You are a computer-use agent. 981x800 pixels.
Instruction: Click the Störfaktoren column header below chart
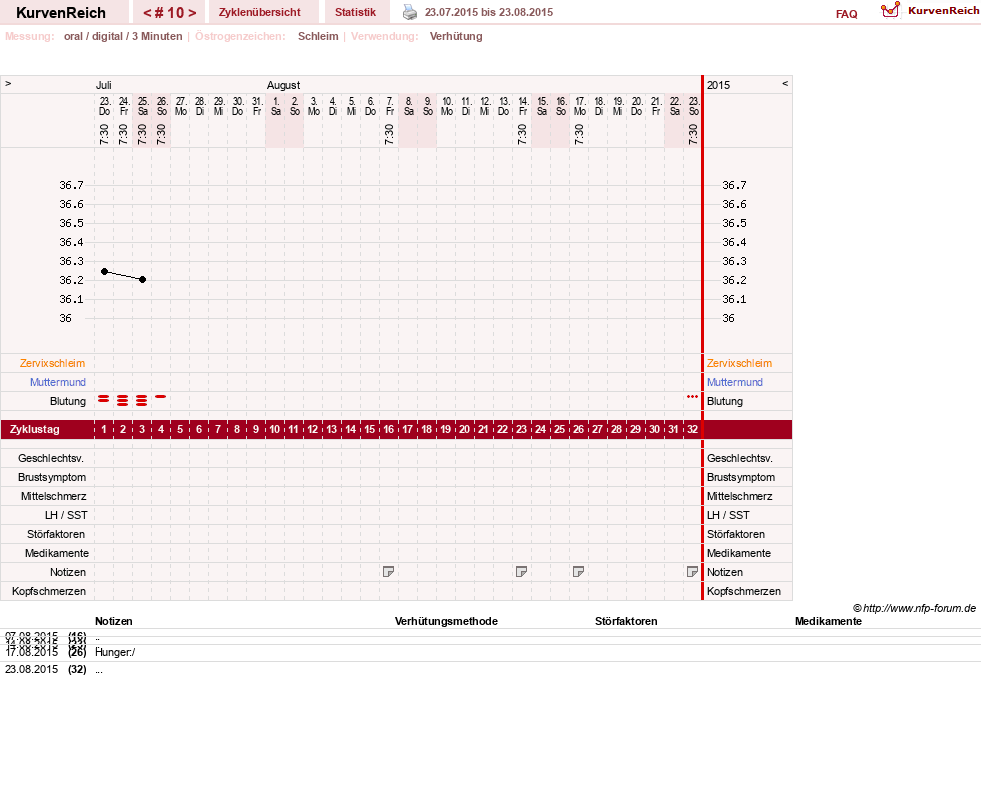point(626,621)
